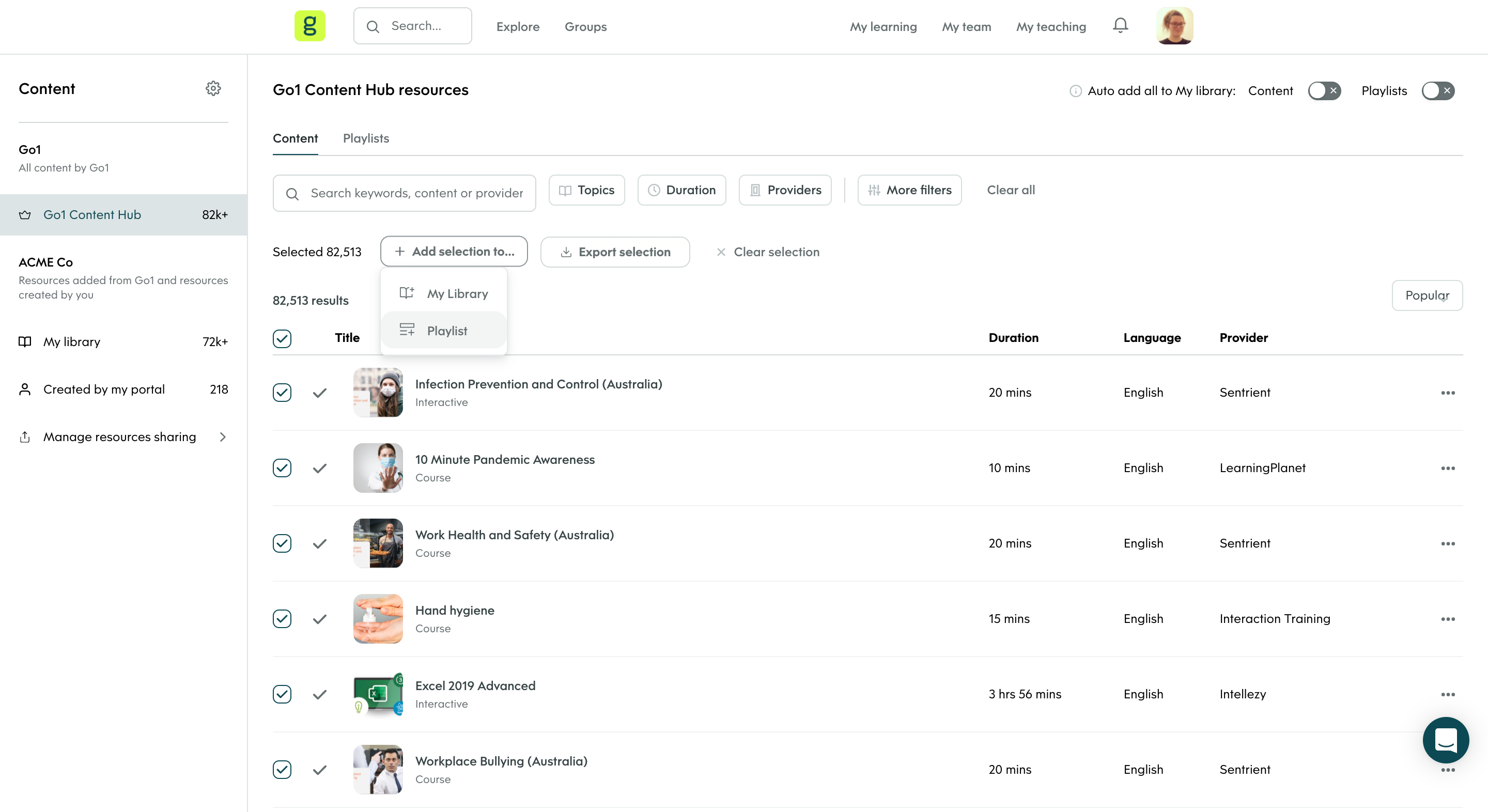
Task: Uncheck 10 Minute Pandemic Awareness row
Action: [x=282, y=468]
